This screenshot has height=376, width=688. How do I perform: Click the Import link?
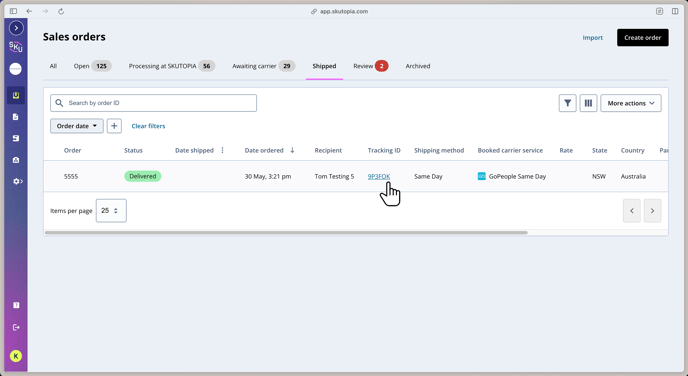[592, 38]
